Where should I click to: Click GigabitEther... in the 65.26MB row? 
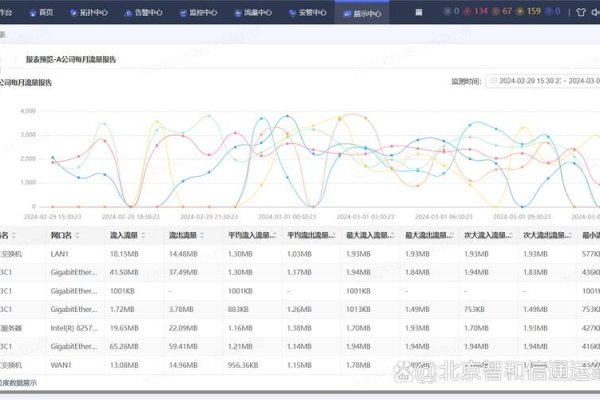tap(74, 346)
